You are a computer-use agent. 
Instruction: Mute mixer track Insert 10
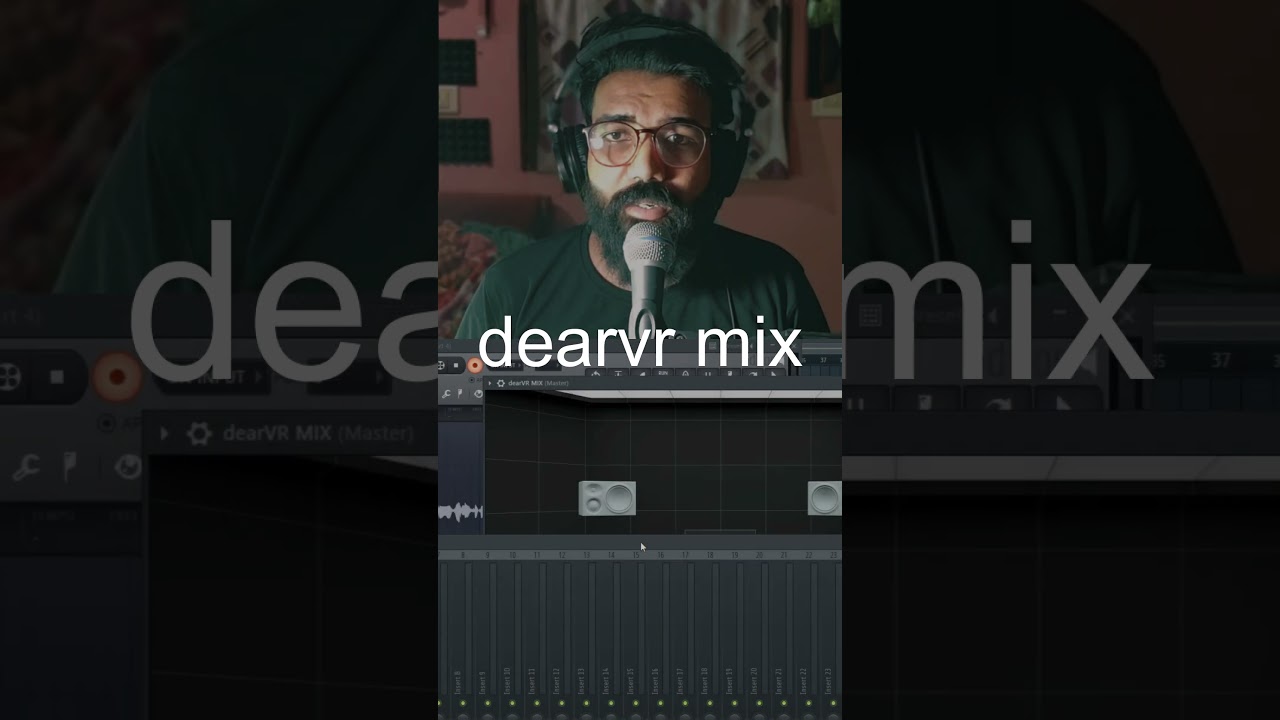[x=511, y=704]
